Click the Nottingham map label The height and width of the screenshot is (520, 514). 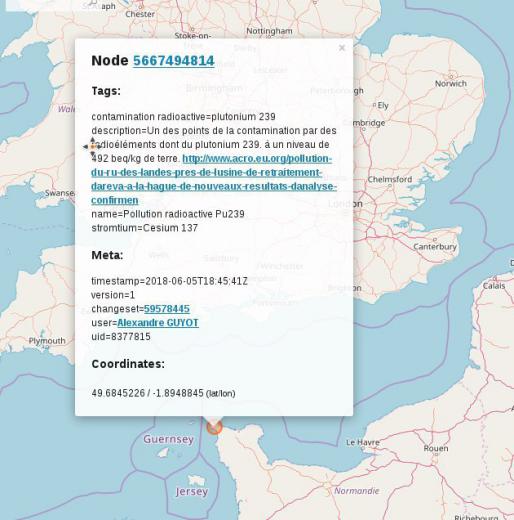[x=269, y=31]
